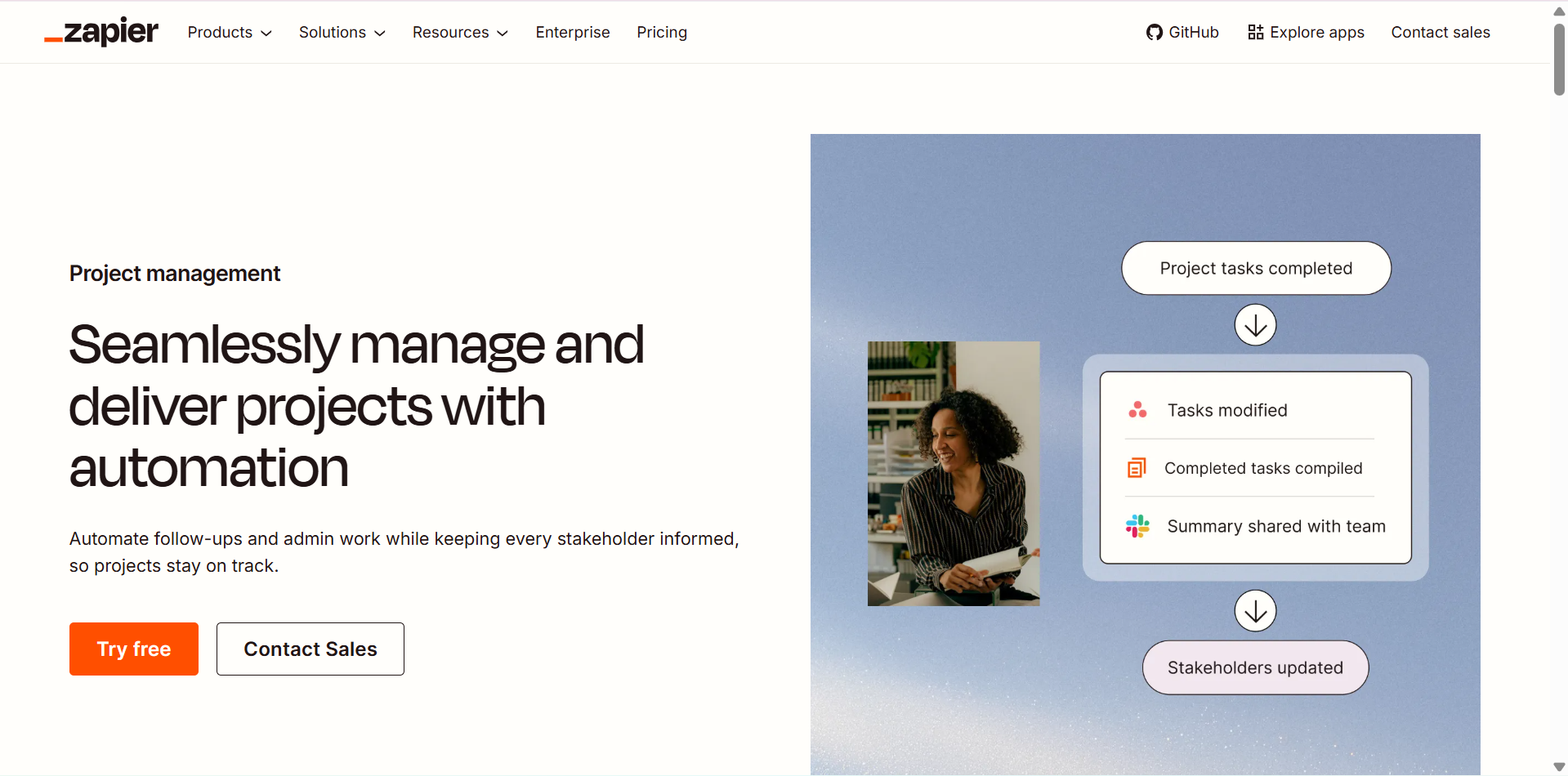
Task: Click the scrollbar down arrow
Action: [1559, 767]
